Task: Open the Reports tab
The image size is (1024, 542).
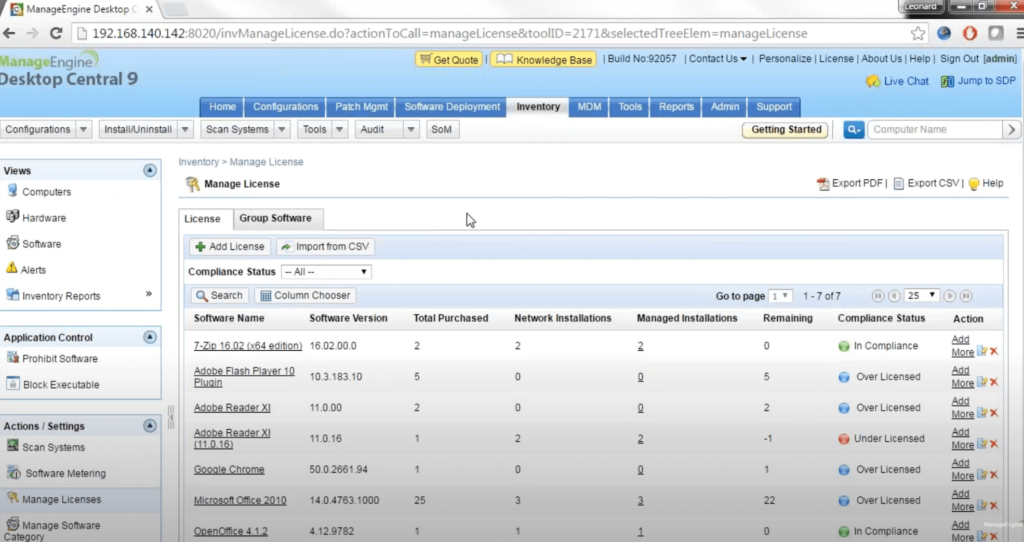Action: [676, 106]
